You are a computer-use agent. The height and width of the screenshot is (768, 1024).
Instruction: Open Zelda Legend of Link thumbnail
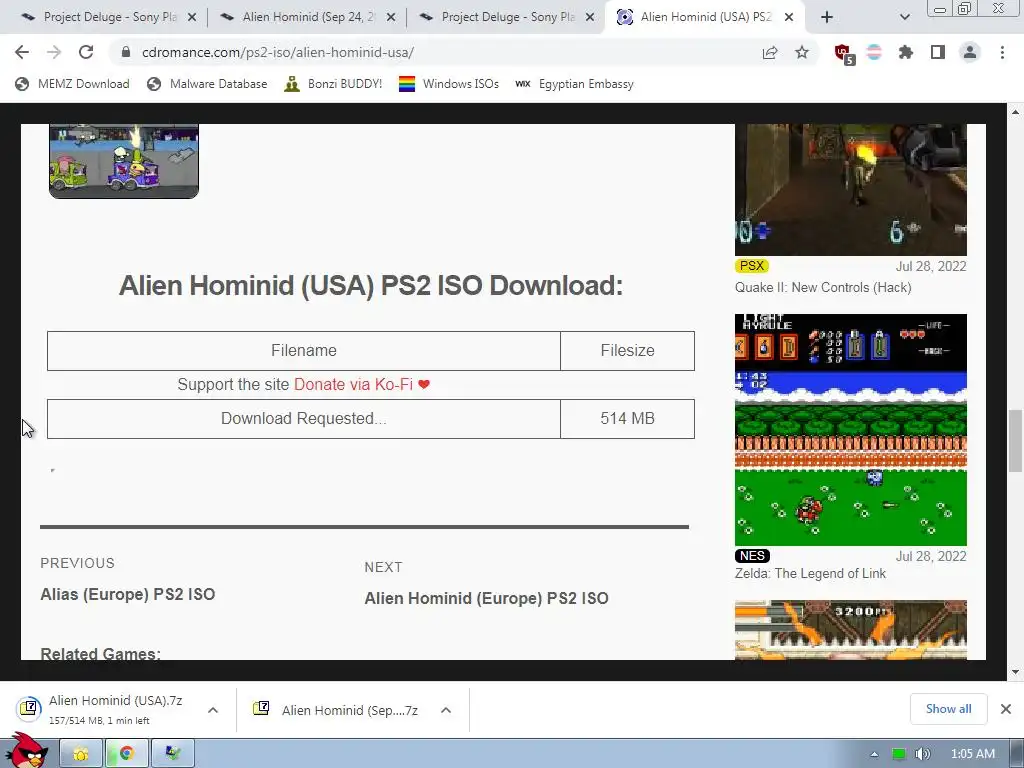(850, 430)
